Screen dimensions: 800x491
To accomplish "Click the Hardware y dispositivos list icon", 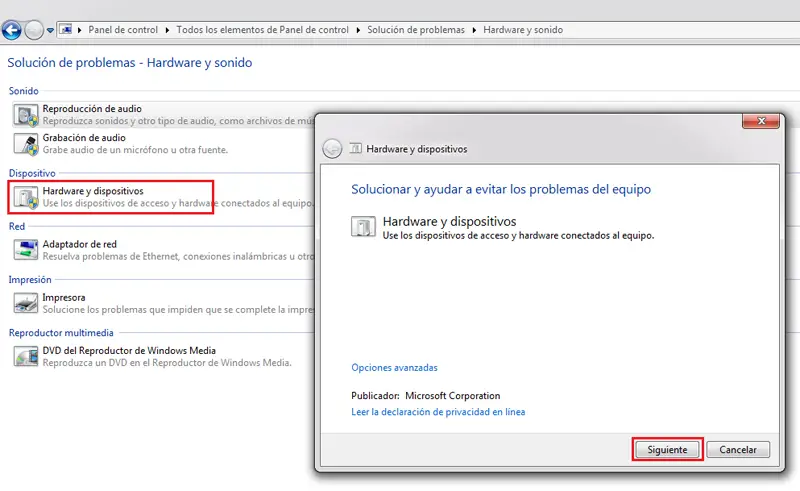I will pyautogui.click(x=26, y=197).
